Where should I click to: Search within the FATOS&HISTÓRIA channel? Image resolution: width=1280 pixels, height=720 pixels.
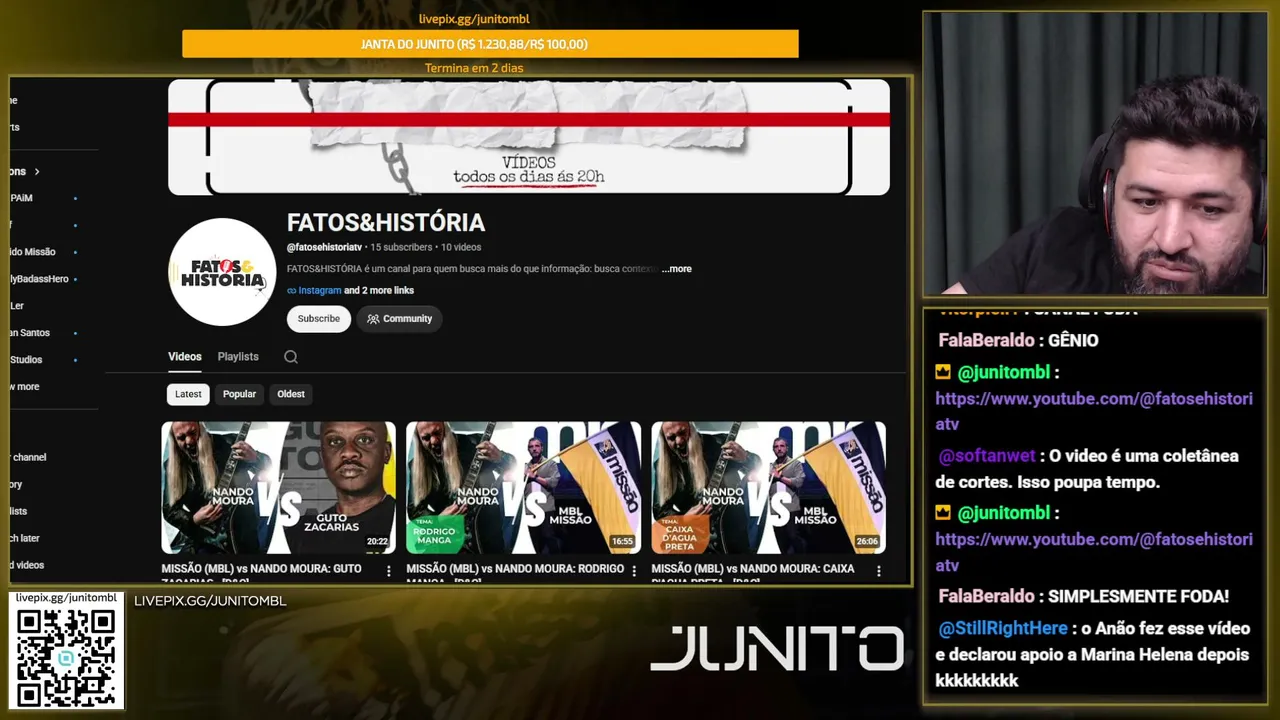(x=291, y=357)
